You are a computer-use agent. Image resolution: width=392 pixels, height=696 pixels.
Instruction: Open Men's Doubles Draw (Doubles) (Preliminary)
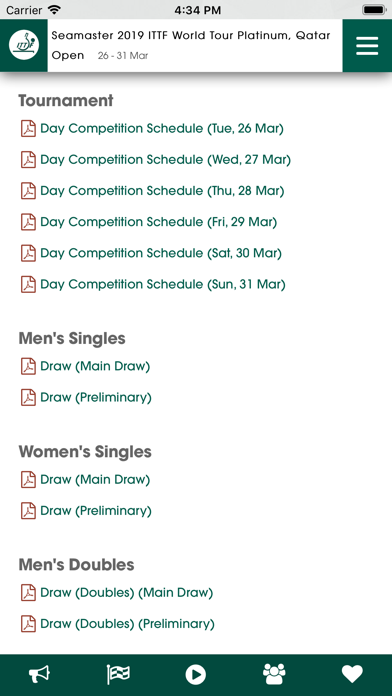[127, 624]
